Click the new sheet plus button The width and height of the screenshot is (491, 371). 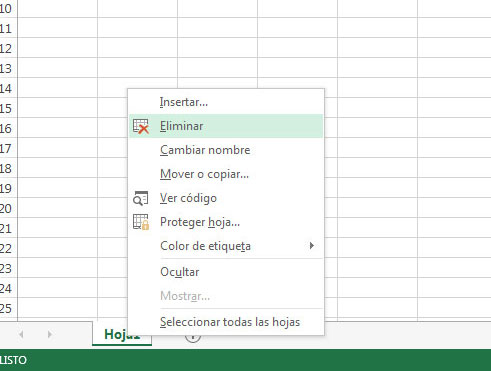[193, 337]
